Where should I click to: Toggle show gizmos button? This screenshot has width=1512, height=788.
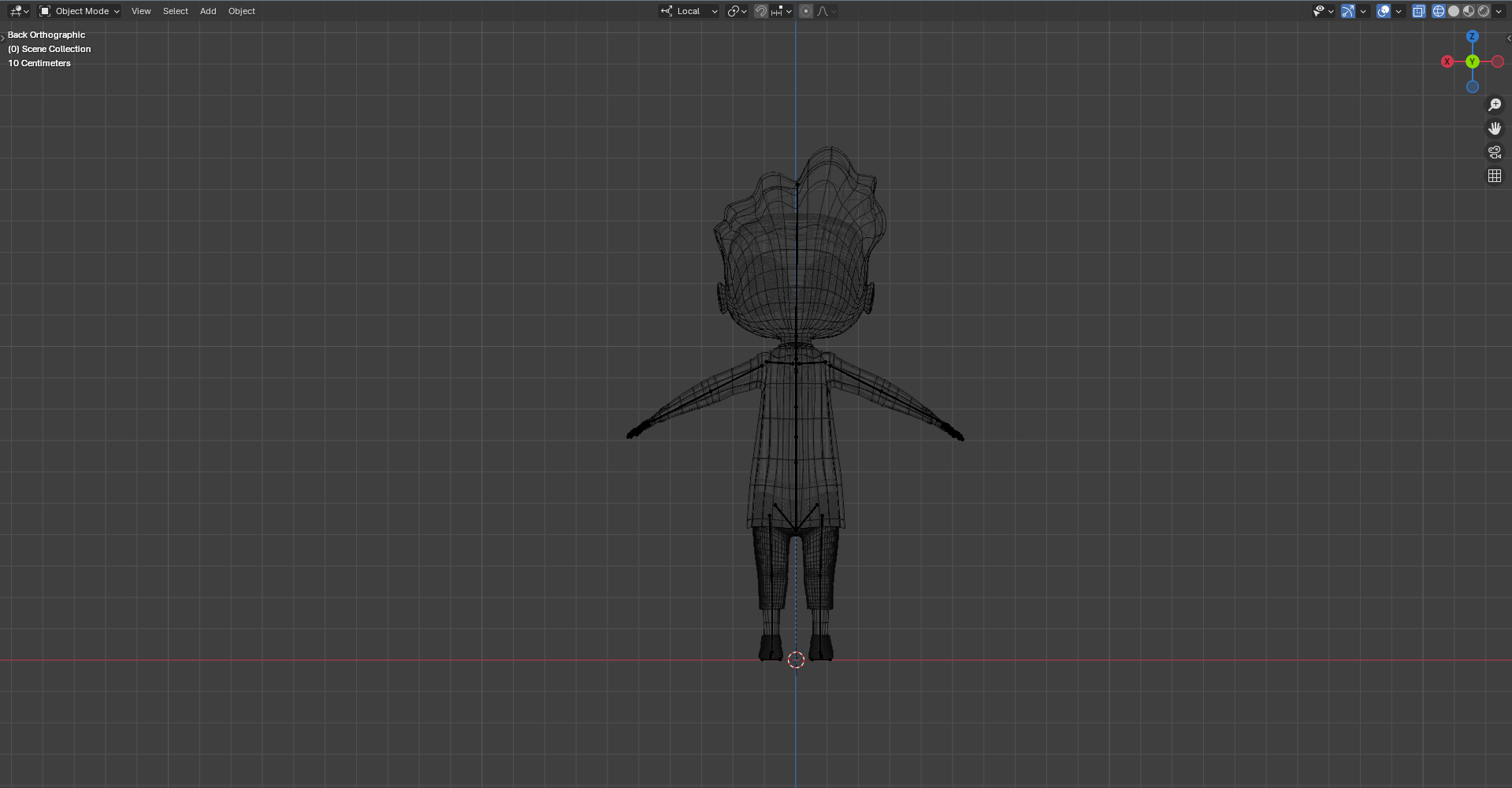click(1348, 11)
